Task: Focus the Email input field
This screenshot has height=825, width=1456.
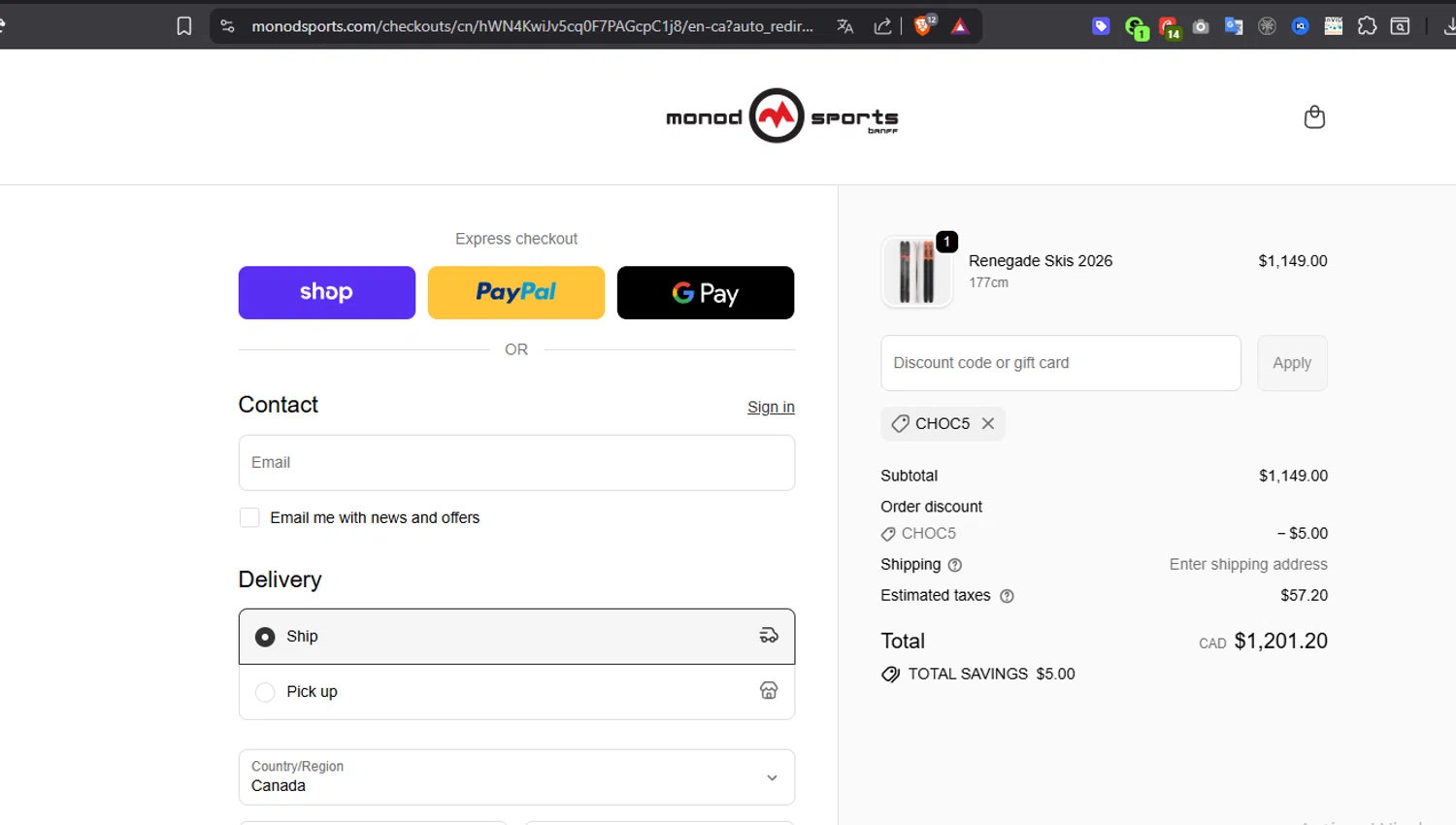Action: (x=516, y=462)
